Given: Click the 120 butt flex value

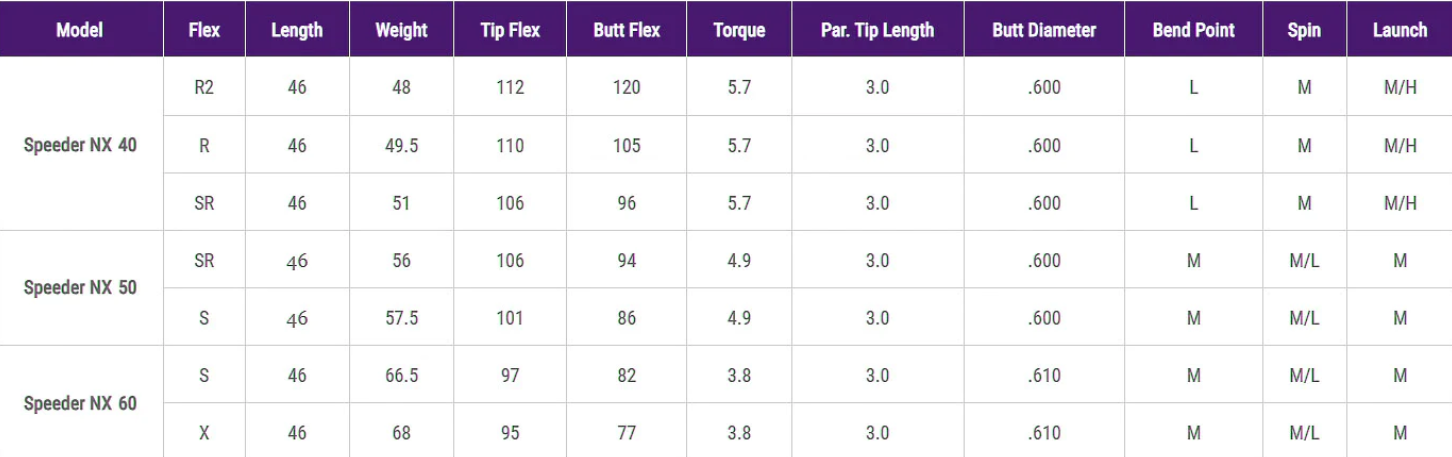Looking at the screenshot, I should coord(627,87).
